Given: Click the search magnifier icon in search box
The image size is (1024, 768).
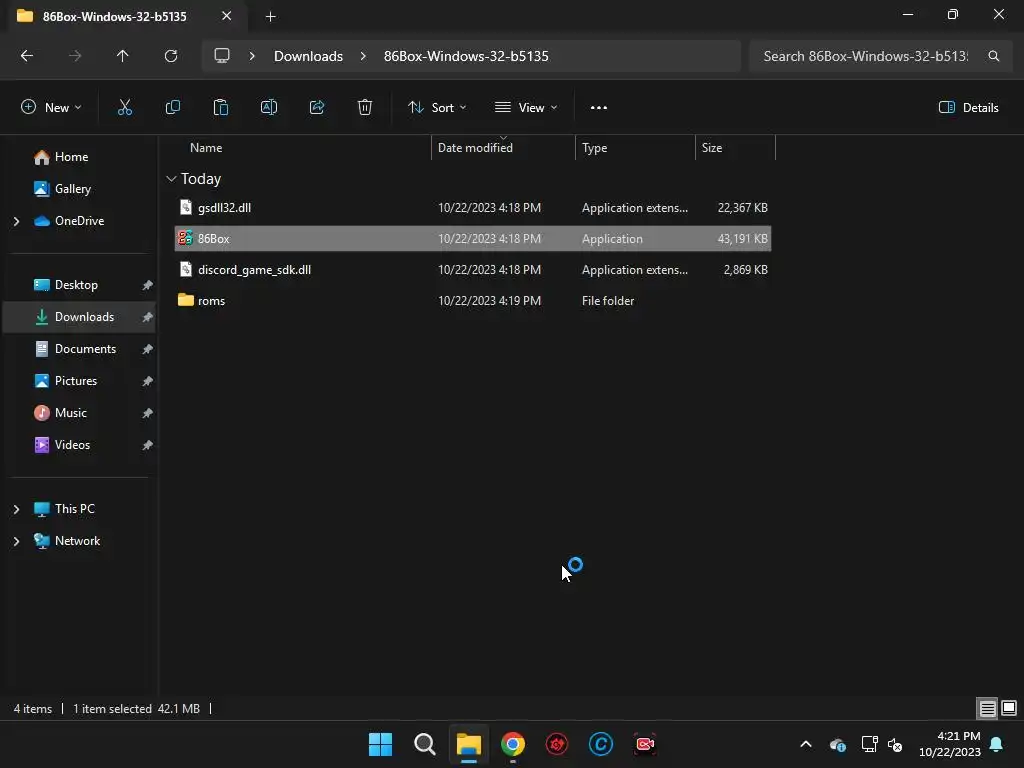Looking at the screenshot, I should pyautogui.click(x=993, y=56).
